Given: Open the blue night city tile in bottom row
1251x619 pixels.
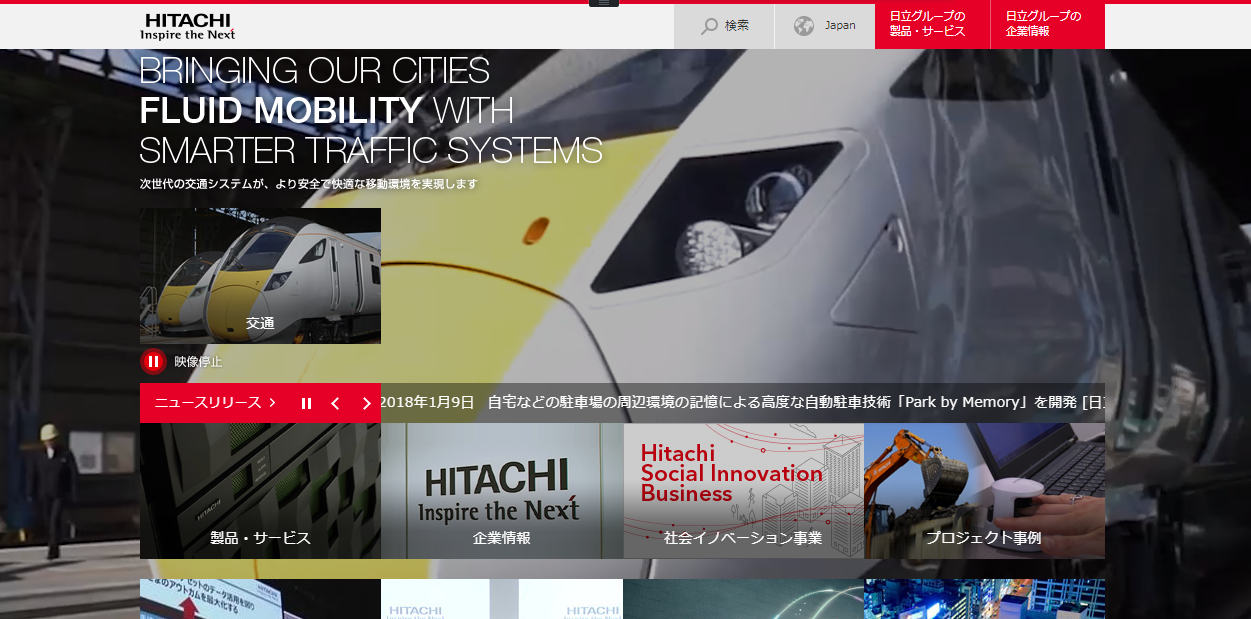Looking at the screenshot, I should pyautogui.click(x=984, y=599).
